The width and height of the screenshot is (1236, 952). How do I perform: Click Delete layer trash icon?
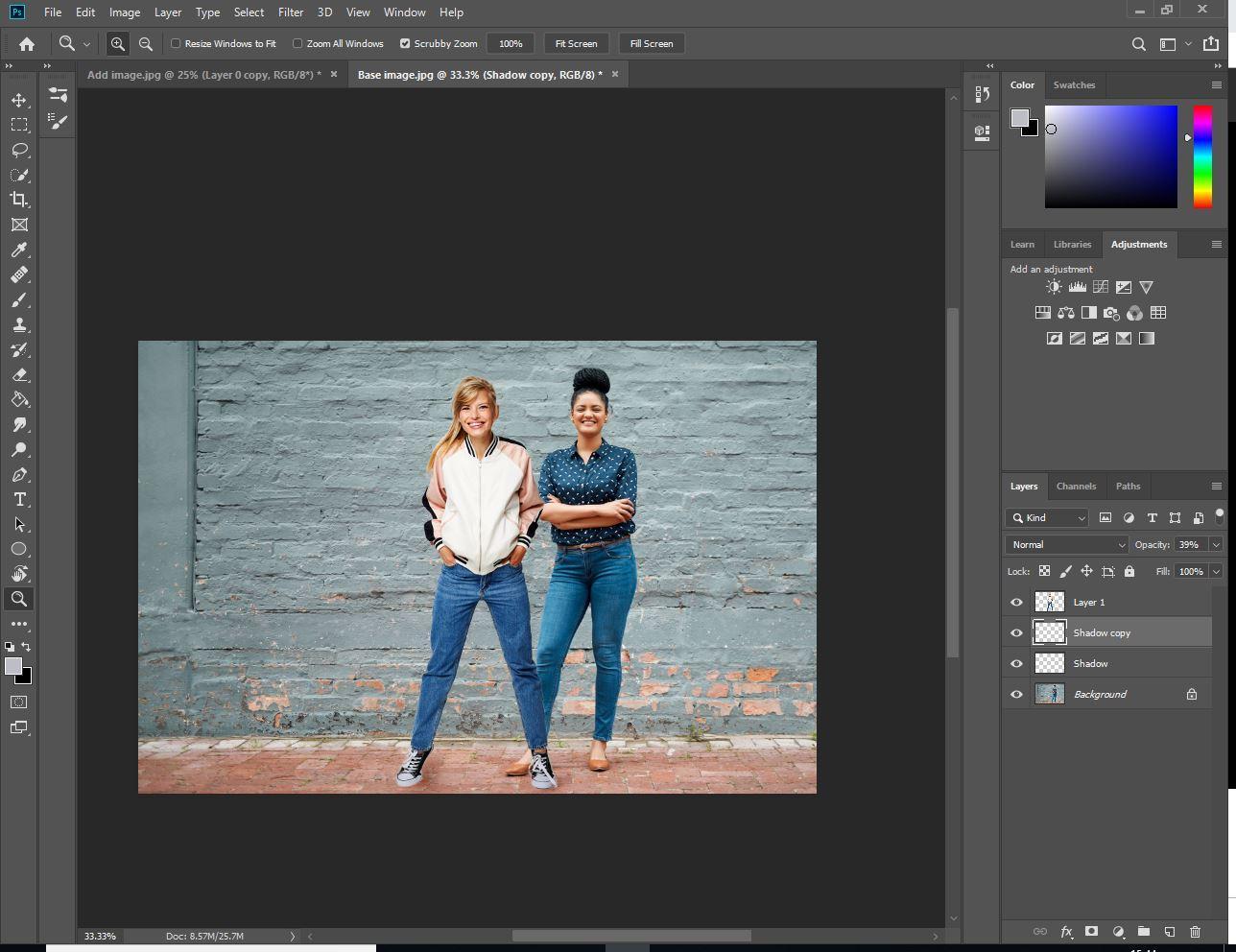pyautogui.click(x=1195, y=931)
